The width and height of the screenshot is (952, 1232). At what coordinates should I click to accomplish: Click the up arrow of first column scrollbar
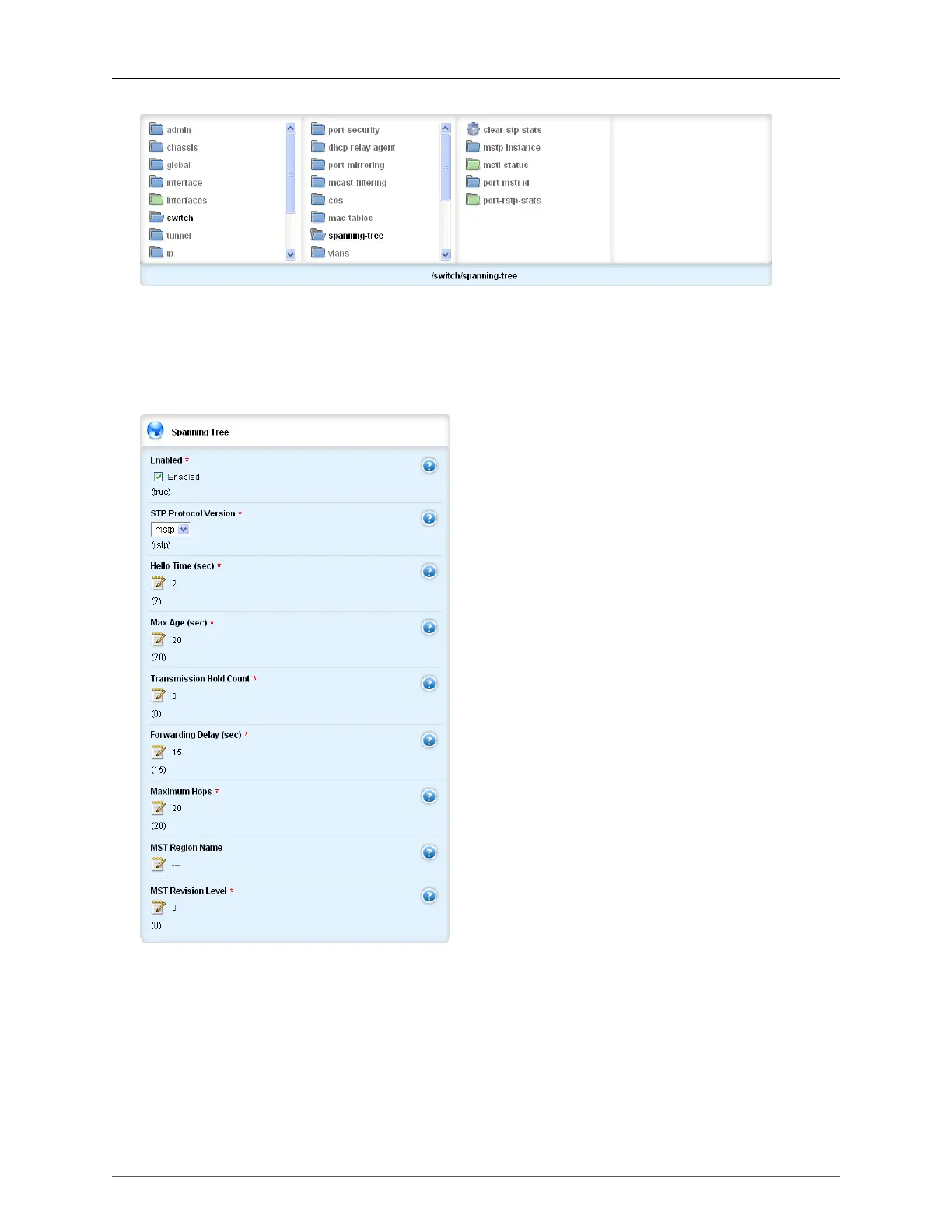291,128
